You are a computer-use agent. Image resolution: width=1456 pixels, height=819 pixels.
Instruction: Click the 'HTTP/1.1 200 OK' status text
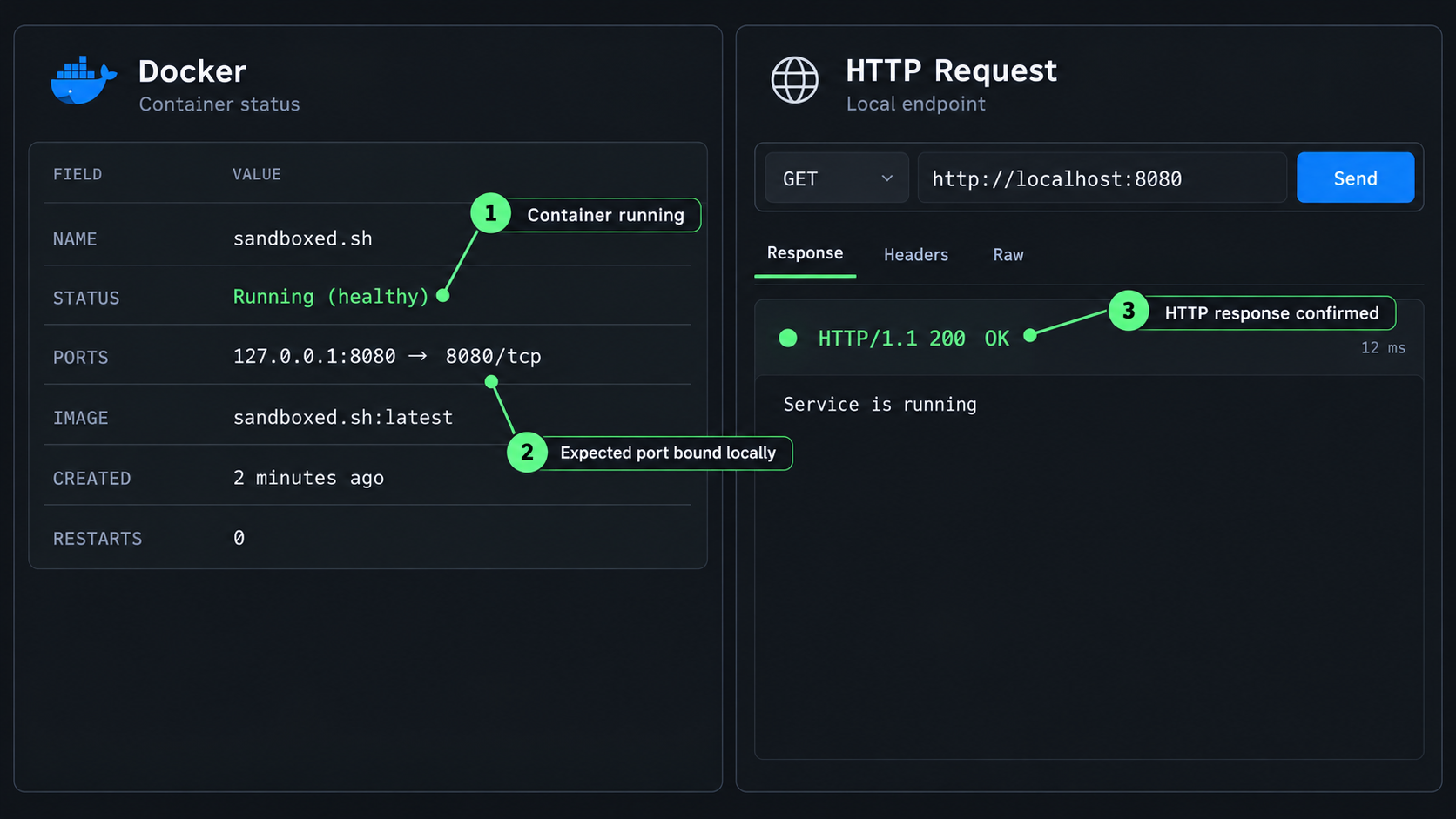point(913,339)
